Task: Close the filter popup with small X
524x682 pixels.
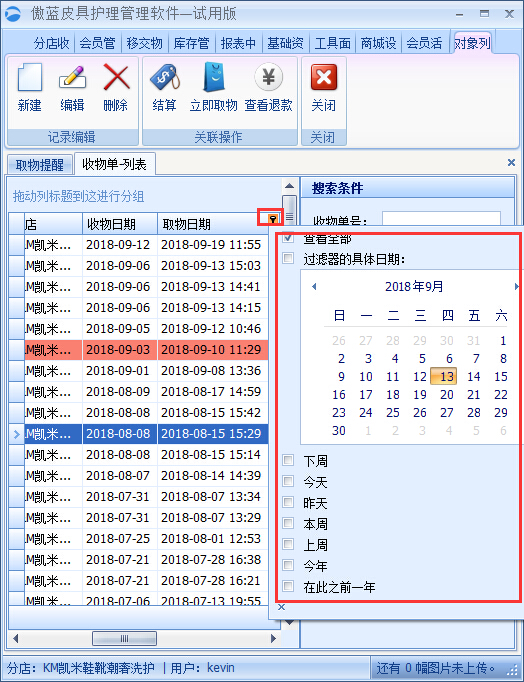Action: [281, 607]
